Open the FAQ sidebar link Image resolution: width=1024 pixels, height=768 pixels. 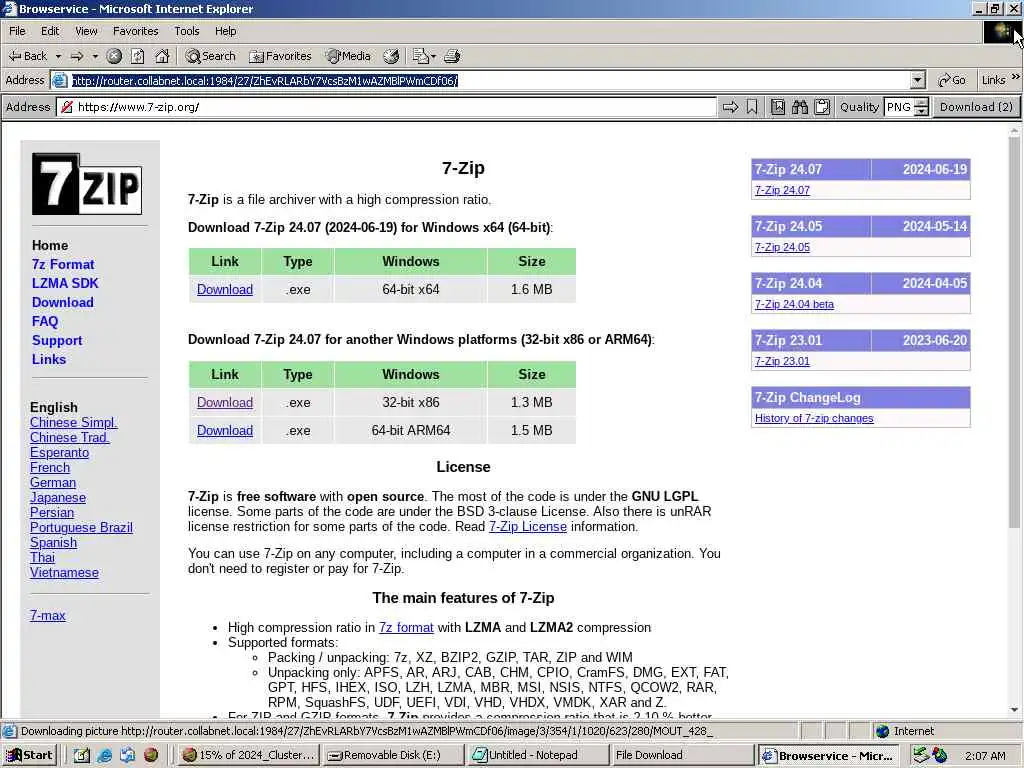44,321
